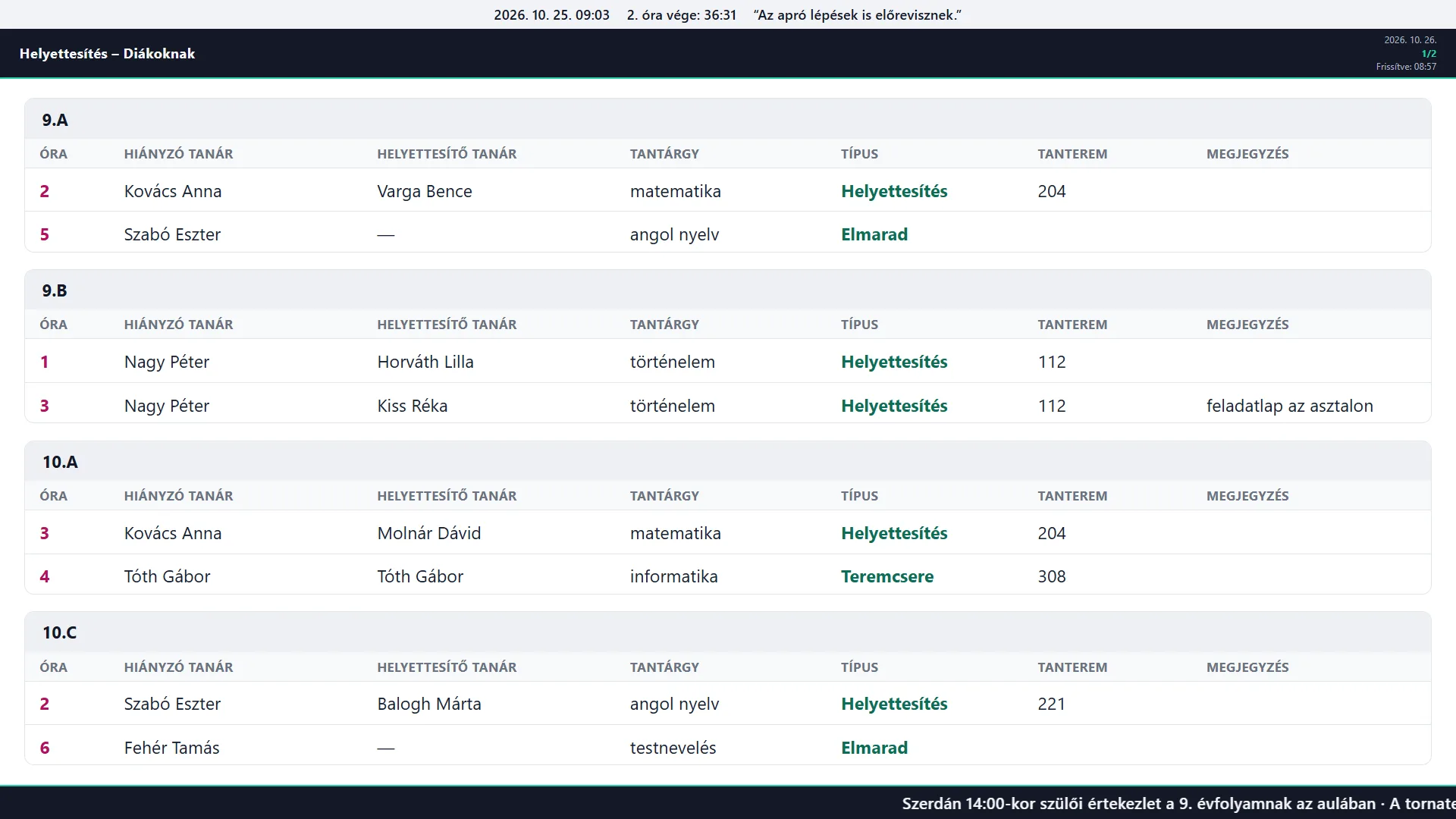Select room 308 in Tóth Gábor row
The height and width of the screenshot is (819, 1456).
point(1051,576)
